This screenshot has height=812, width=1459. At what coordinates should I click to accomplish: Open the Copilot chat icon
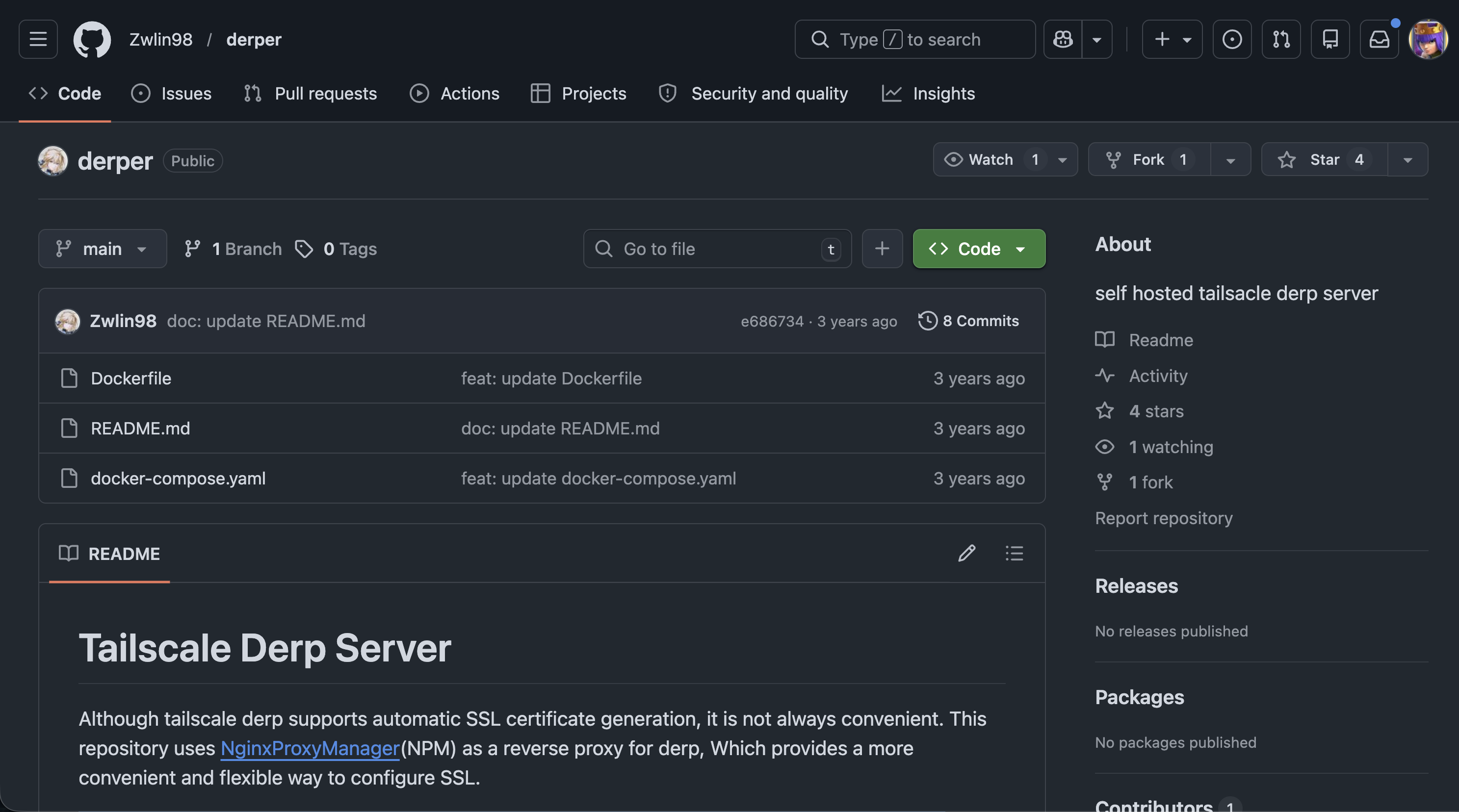point(1063,39)
